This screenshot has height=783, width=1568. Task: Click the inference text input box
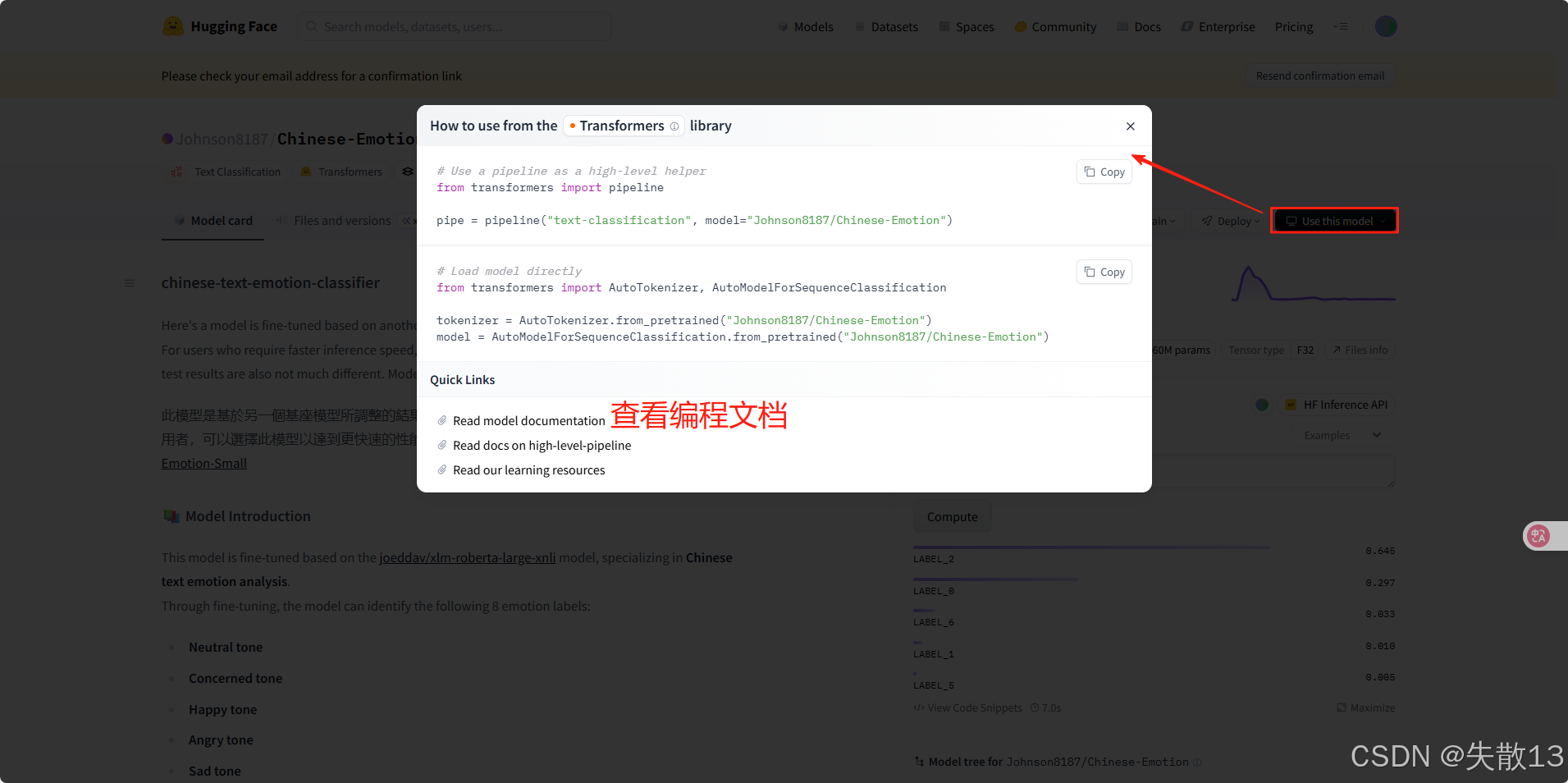coord(1154,472)
